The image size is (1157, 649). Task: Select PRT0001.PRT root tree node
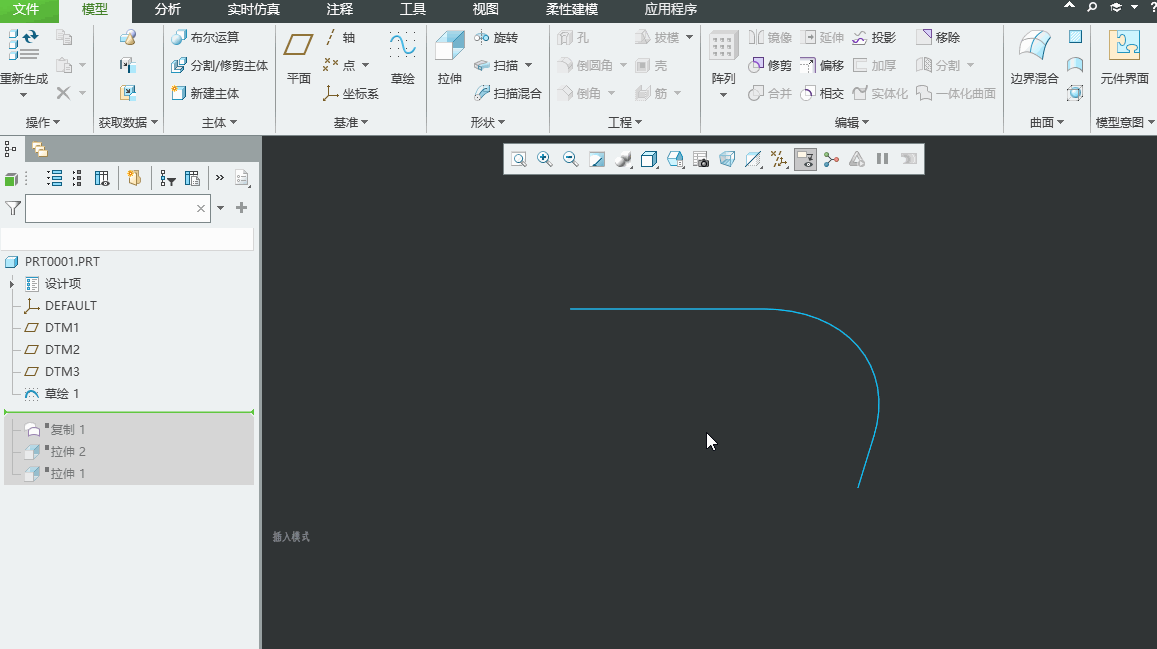tap(62, 262)
